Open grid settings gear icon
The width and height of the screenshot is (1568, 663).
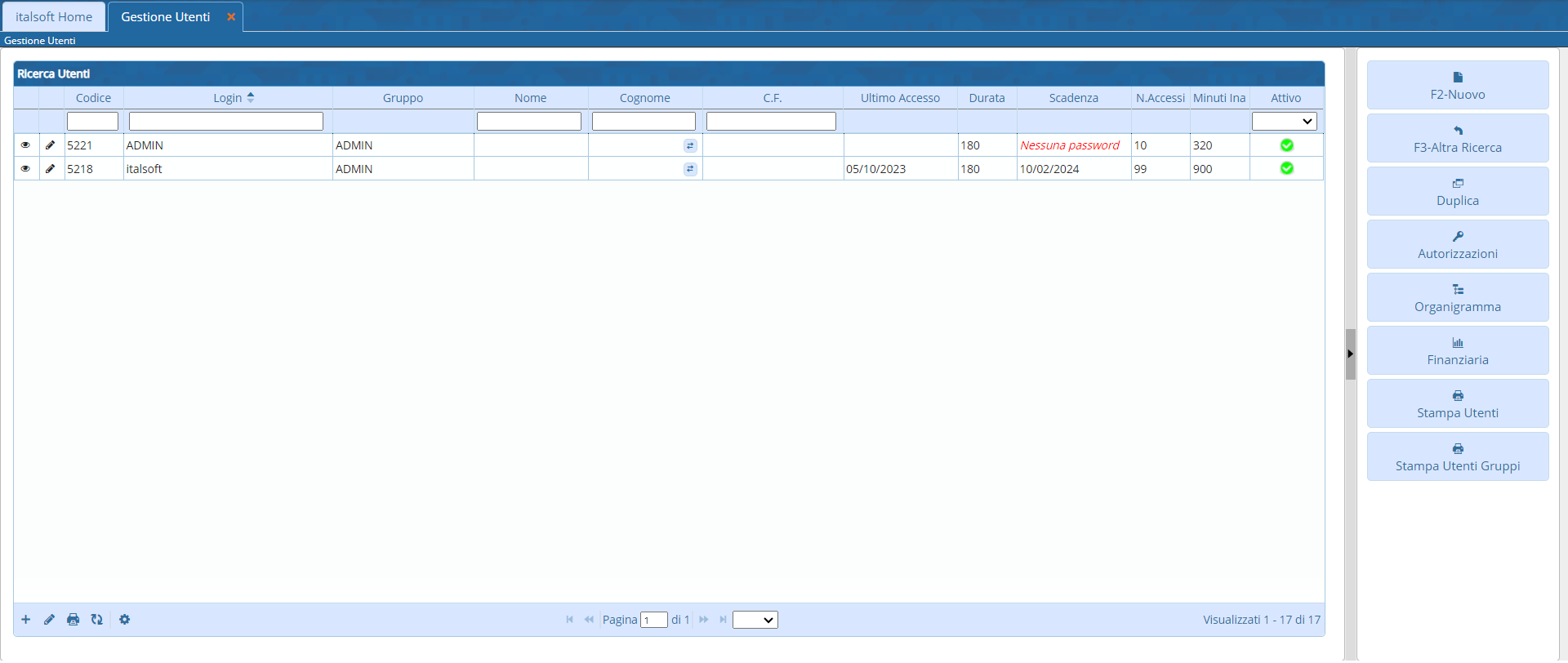point(124,620)
